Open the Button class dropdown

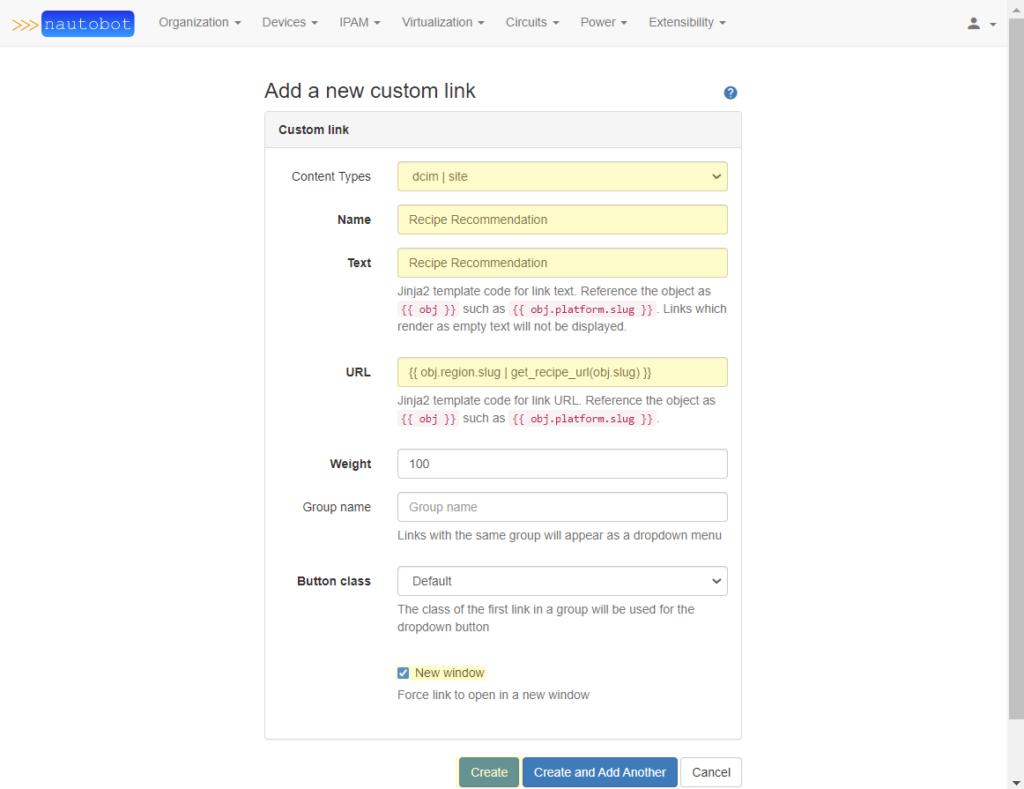click(562, 581)
